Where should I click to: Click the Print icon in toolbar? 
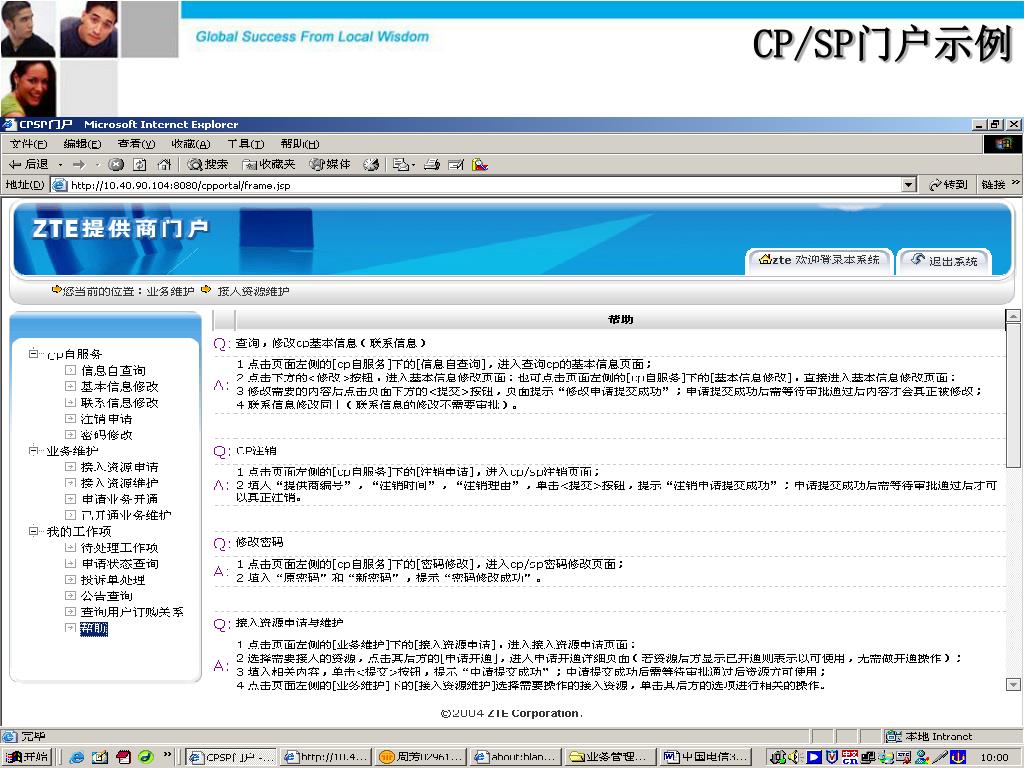(432, 165)
